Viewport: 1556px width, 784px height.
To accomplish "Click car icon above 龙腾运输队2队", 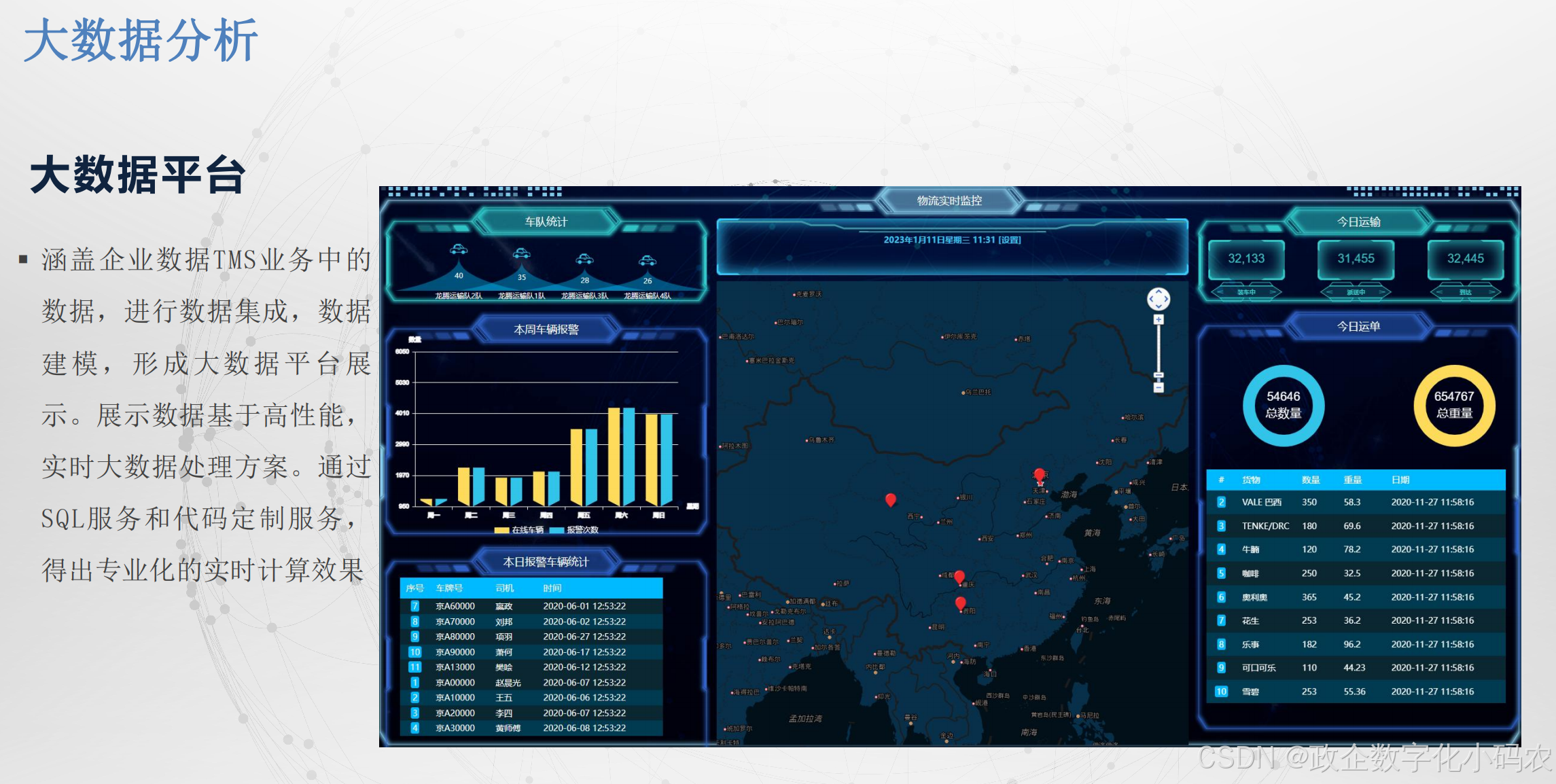I will [x=459, y=249].
